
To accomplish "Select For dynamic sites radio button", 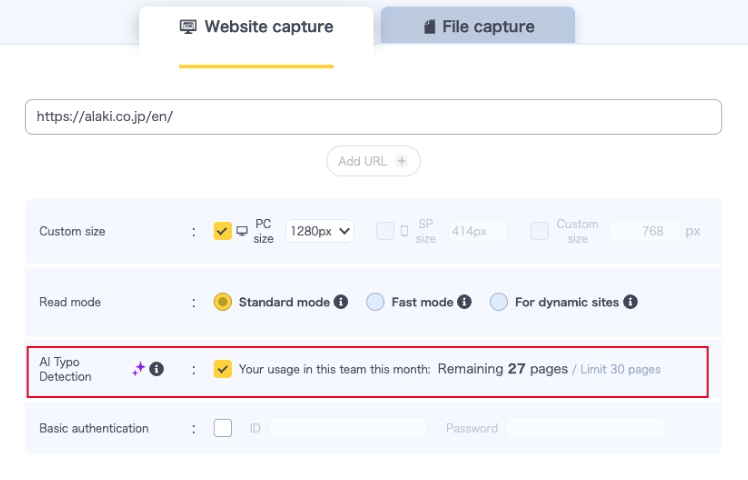I will [x=499, y=302].
